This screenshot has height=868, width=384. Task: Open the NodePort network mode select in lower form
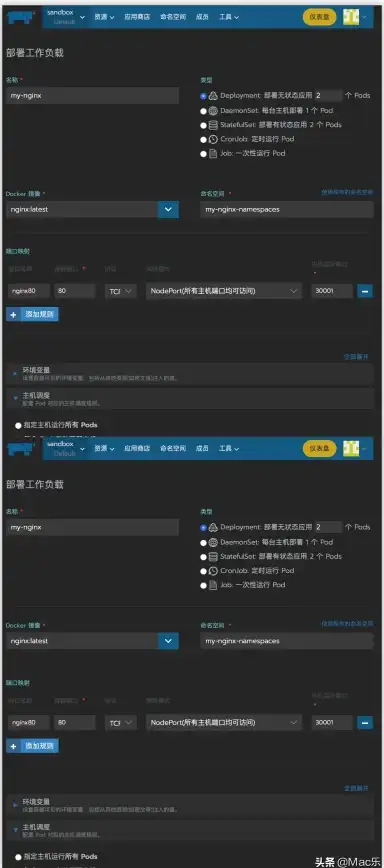click(x=224, y=722)
